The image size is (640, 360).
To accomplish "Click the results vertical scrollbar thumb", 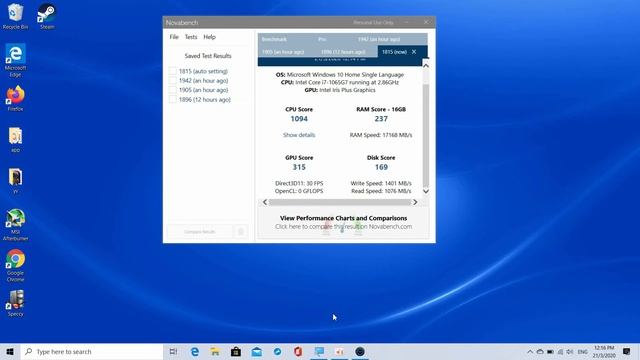I will (426, 135).
